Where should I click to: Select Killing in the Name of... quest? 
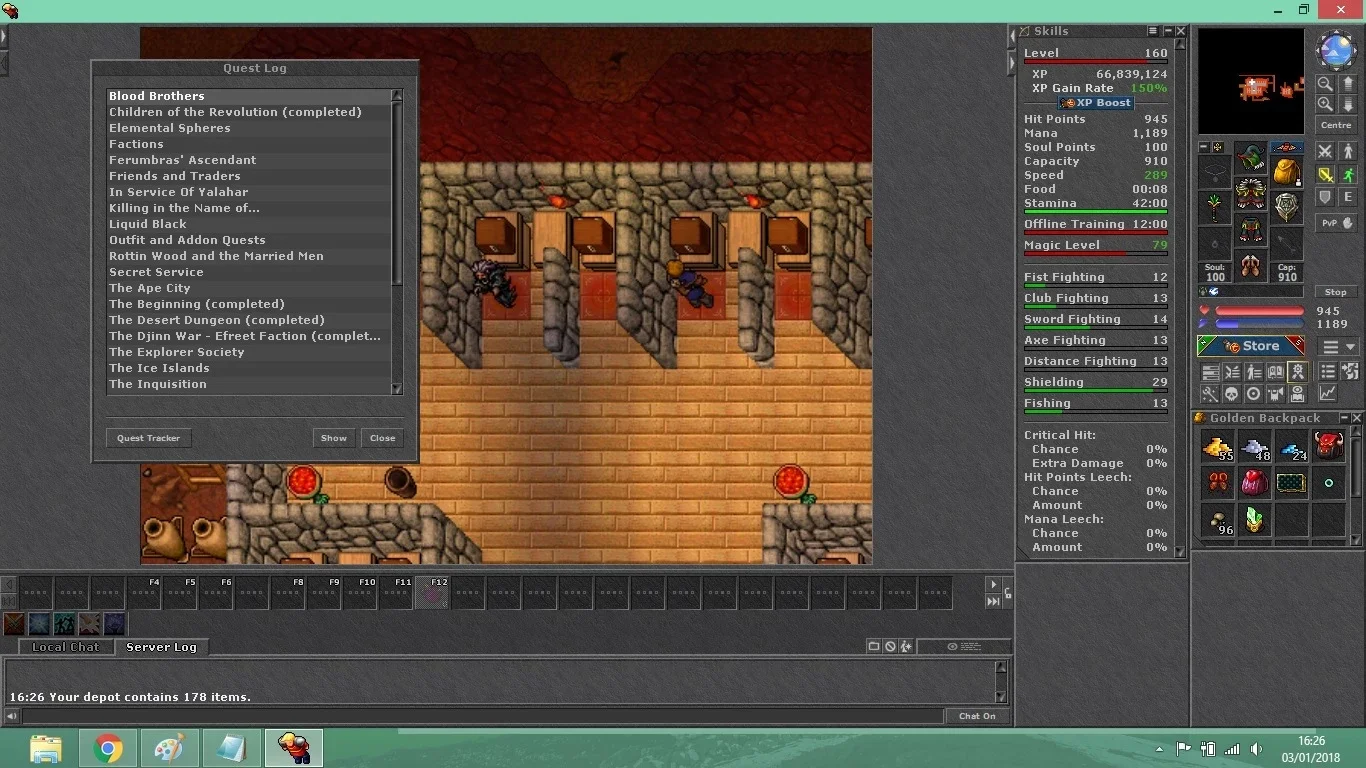[248, 208]
